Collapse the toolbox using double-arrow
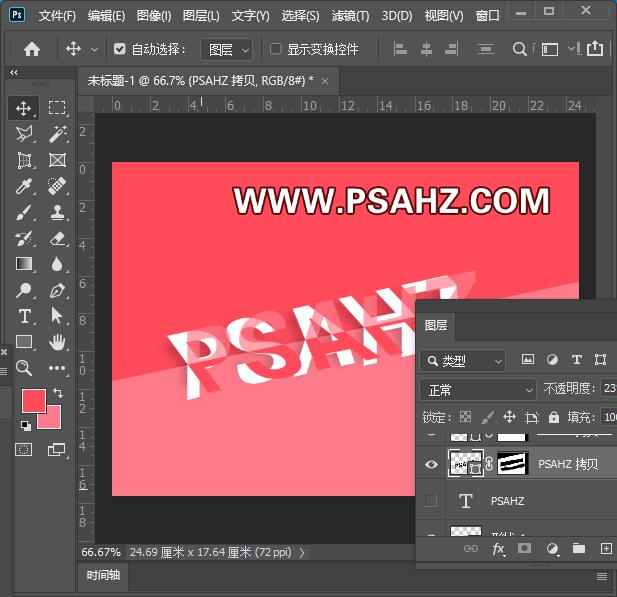 (x=14, y=72)
